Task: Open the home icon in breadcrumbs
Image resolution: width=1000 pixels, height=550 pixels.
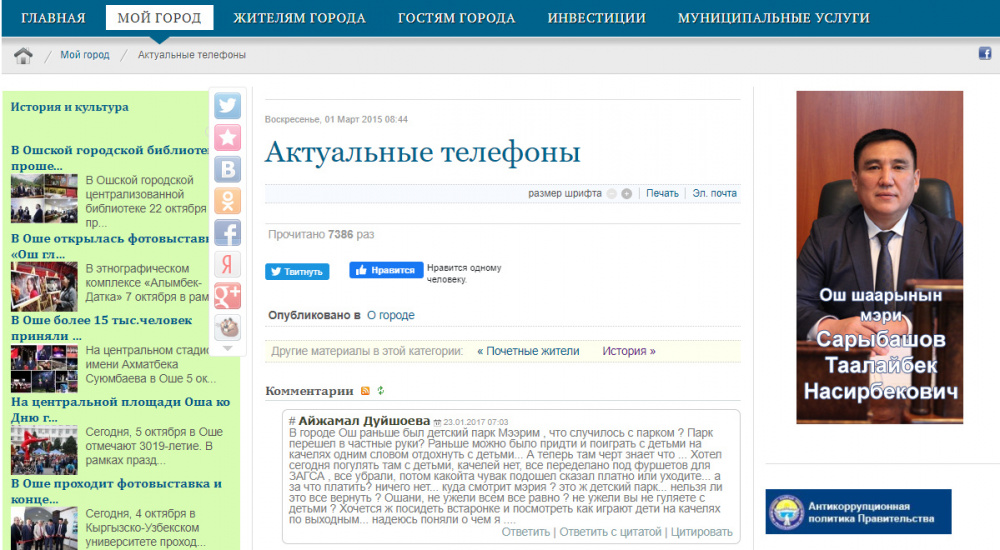Action: coord(24,55)
